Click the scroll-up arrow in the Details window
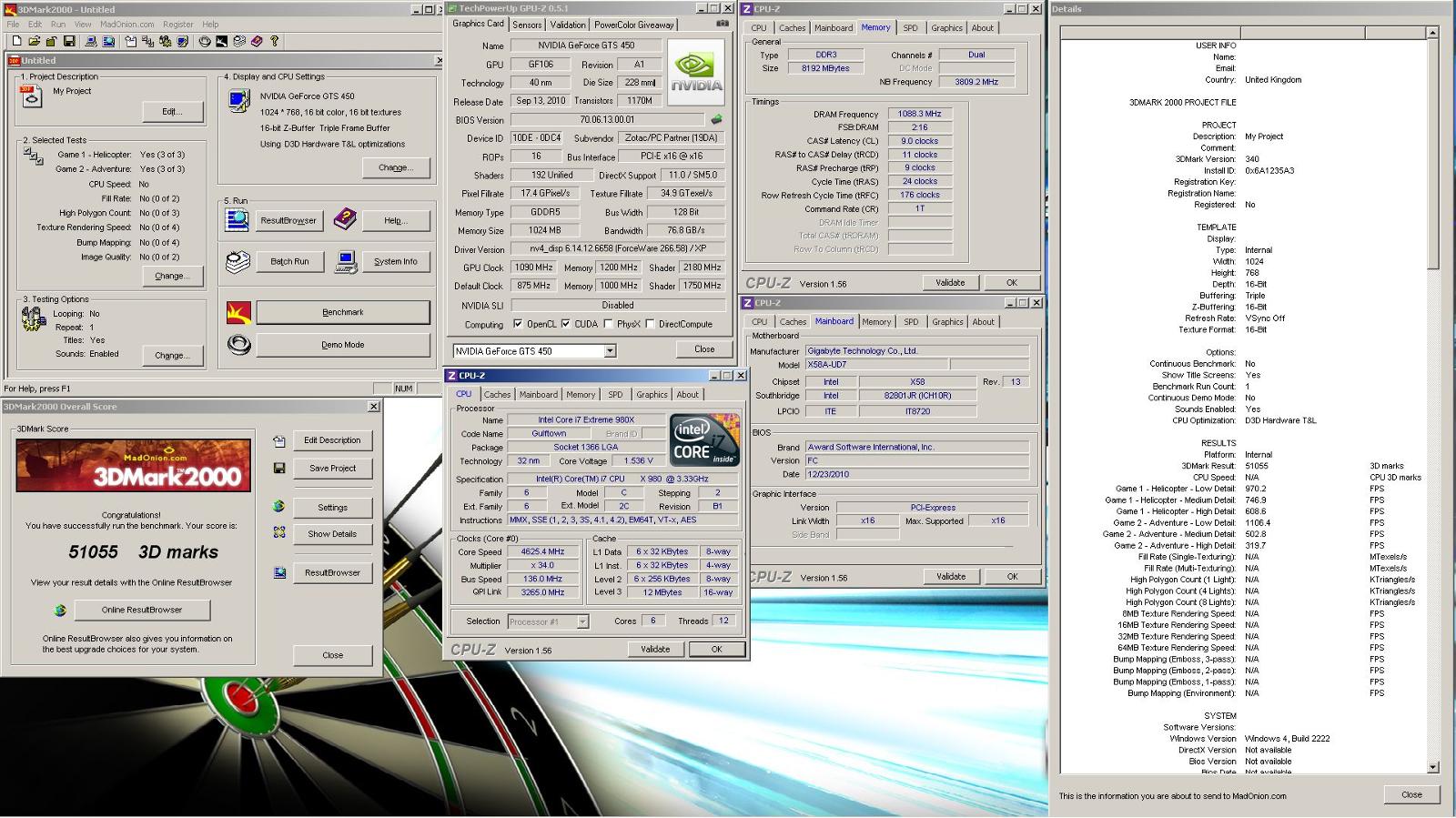The image size is (1456, 818). click(x=1432, y=33)
